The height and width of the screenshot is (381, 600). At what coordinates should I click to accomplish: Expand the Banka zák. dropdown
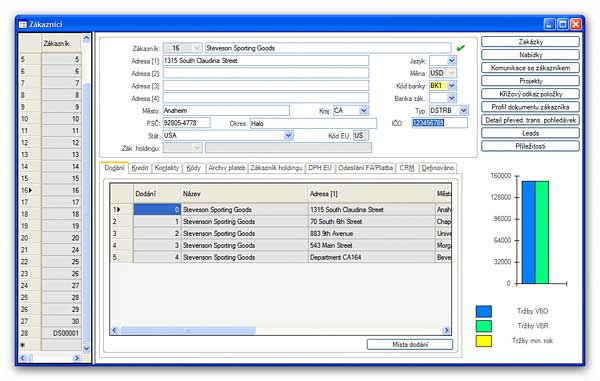click(x=452, y=98)
